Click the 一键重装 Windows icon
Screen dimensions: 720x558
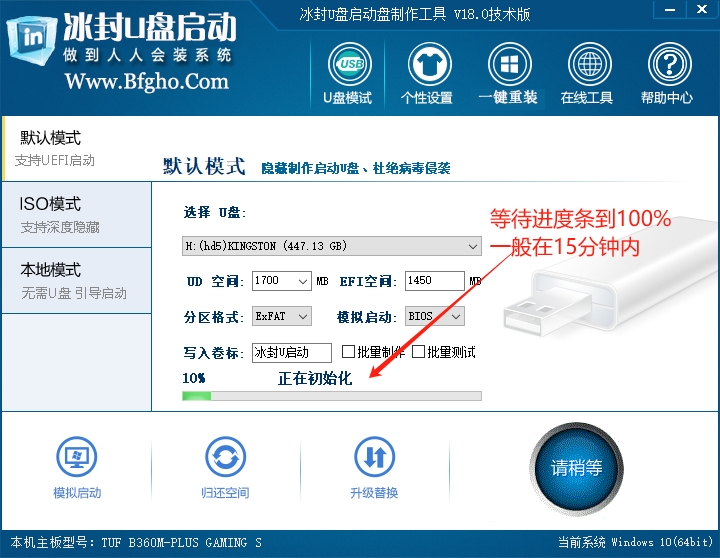(509, 64)
